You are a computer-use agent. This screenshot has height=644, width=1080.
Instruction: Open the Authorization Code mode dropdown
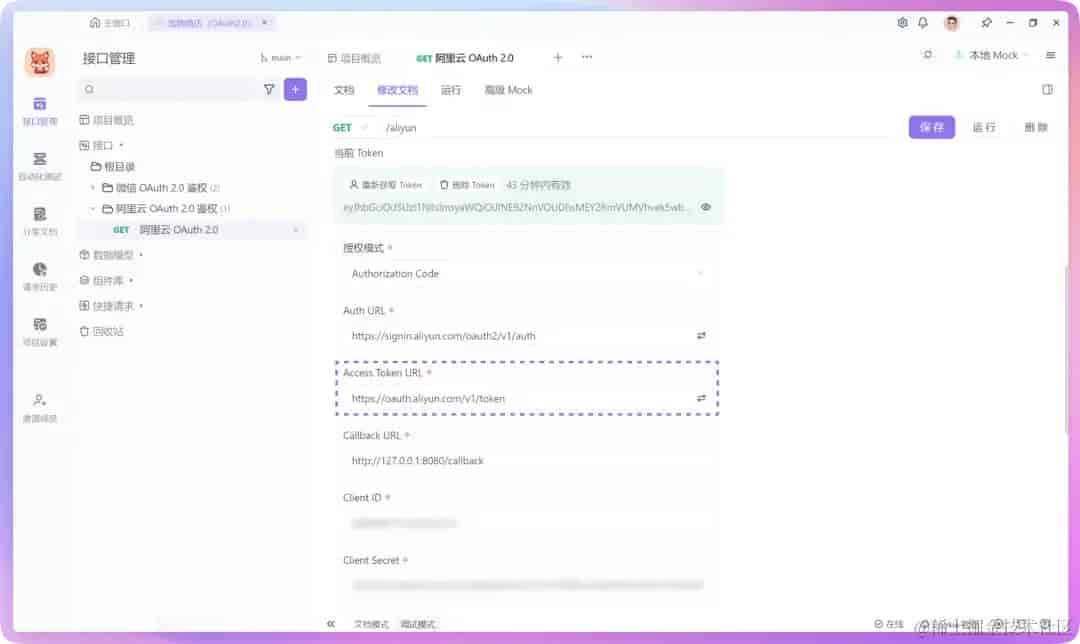pyautogui.click(x=527, y=274)
